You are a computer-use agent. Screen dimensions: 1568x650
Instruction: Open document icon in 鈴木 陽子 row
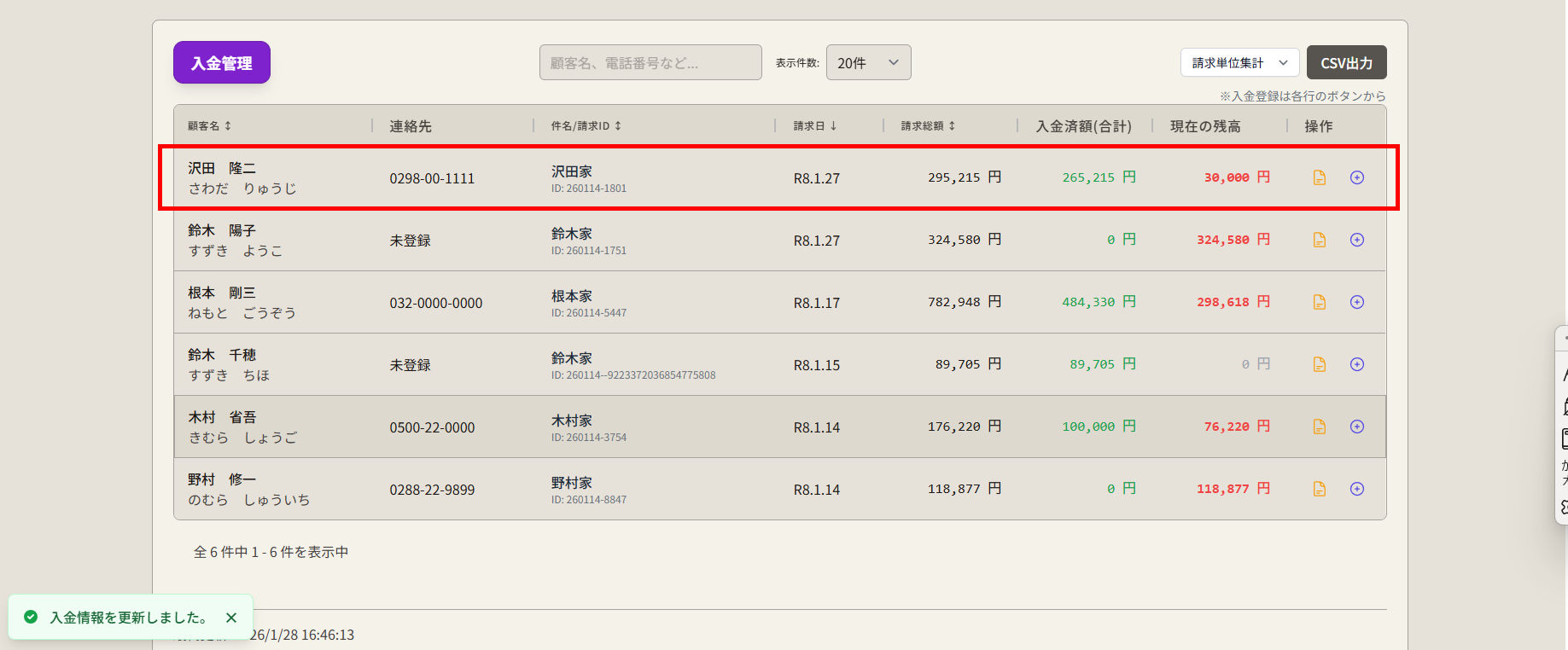pos(1319,240)
